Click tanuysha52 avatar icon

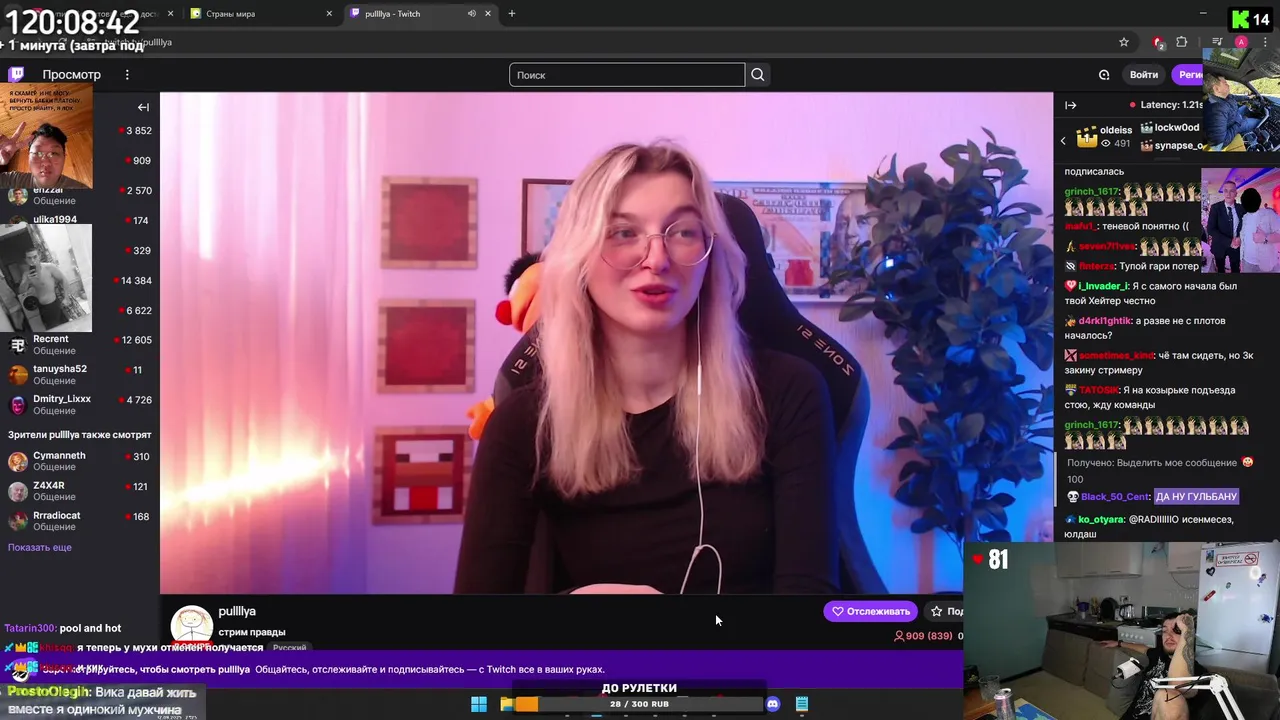pyautogui.click(x=18, y=375)
